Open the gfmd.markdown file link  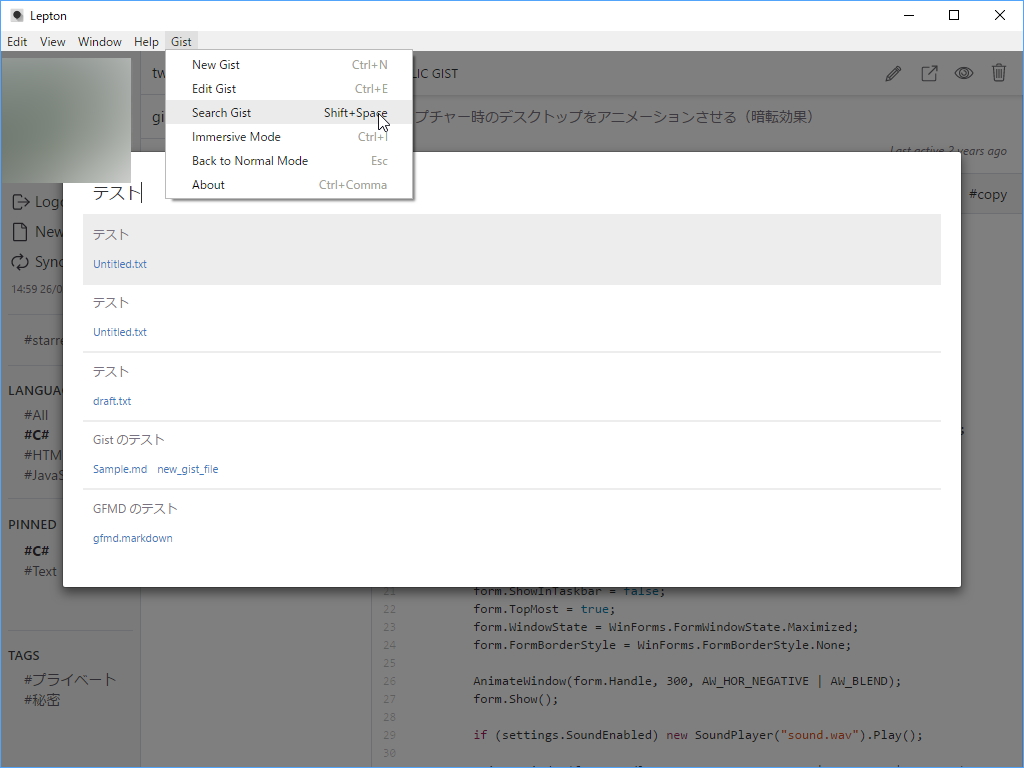(133, 538)
